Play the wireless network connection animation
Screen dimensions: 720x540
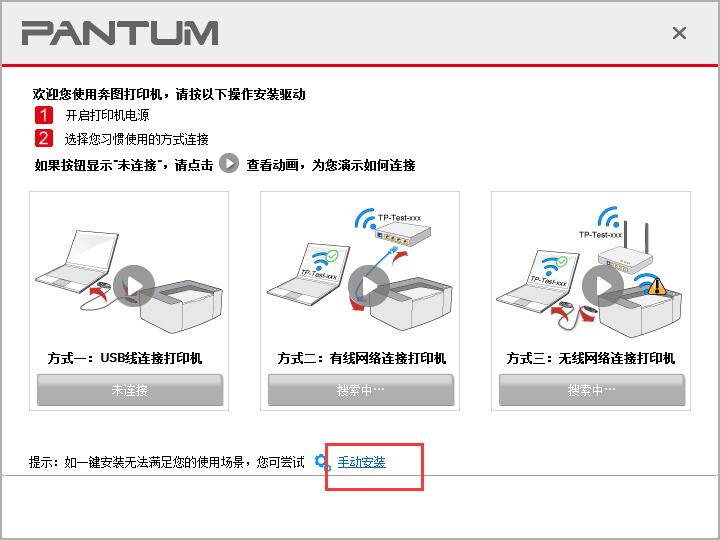coord(603,286)
